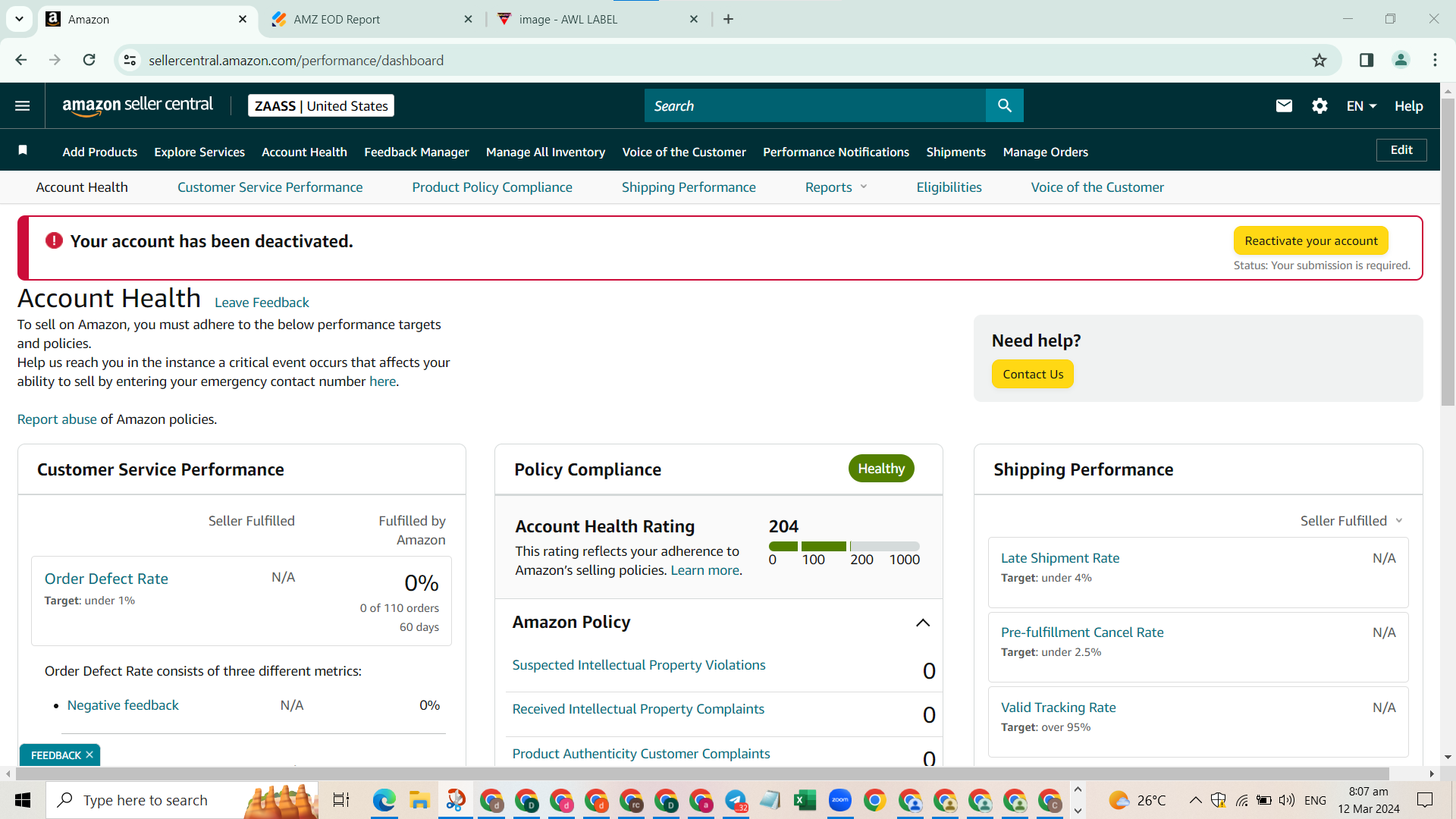The height and width of the screenshot is (819, 1456).
Task: Select Manage Orders in the navigation bar
Action: pyautogui.click(x=1045, y=152)
